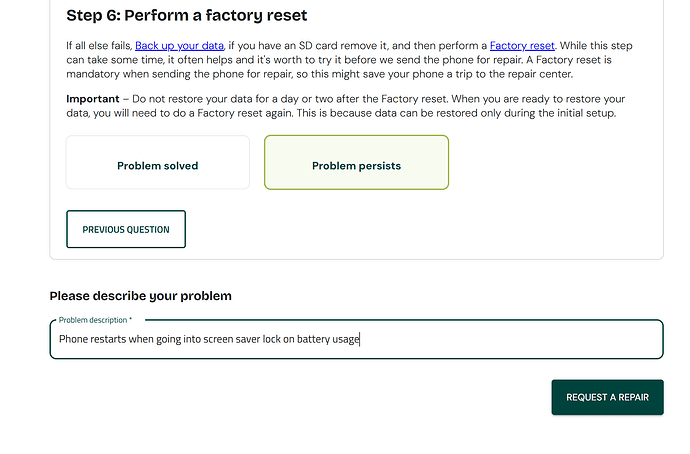Click the bold "Important" text

coord(92,99)
